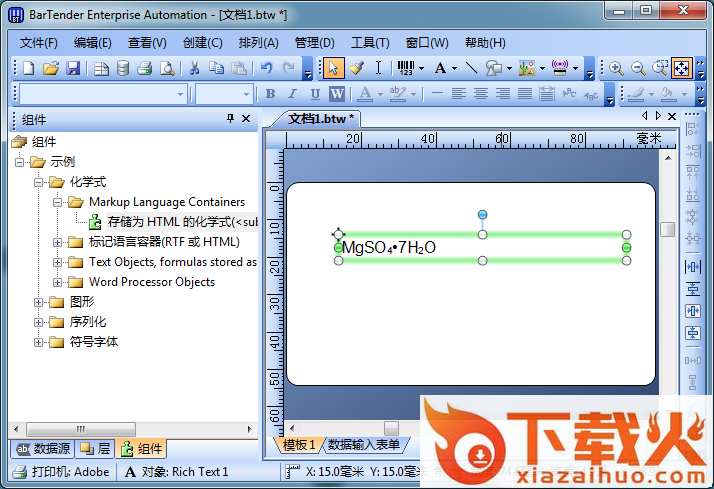Click the MgSO4•7H2O rich text object
Viewport: 714px width, 489px height.
tap(388, 248)
